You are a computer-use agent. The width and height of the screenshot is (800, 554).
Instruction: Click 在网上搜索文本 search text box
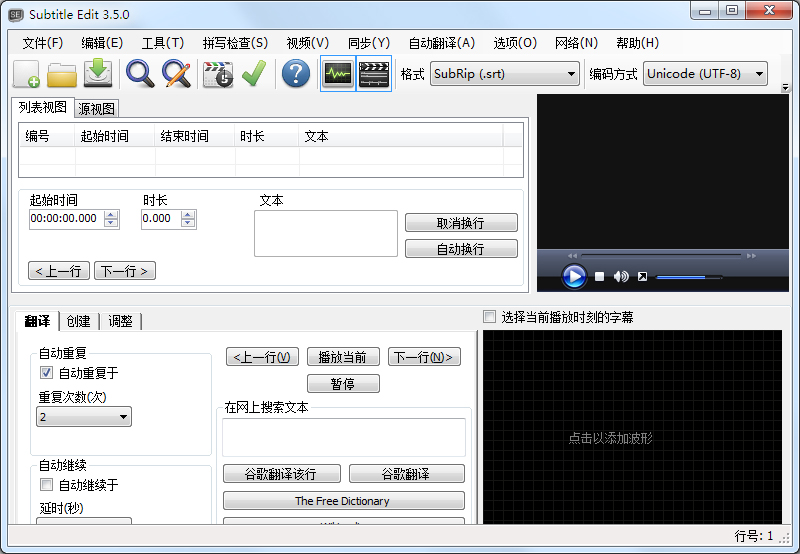(x=344, y=437)
